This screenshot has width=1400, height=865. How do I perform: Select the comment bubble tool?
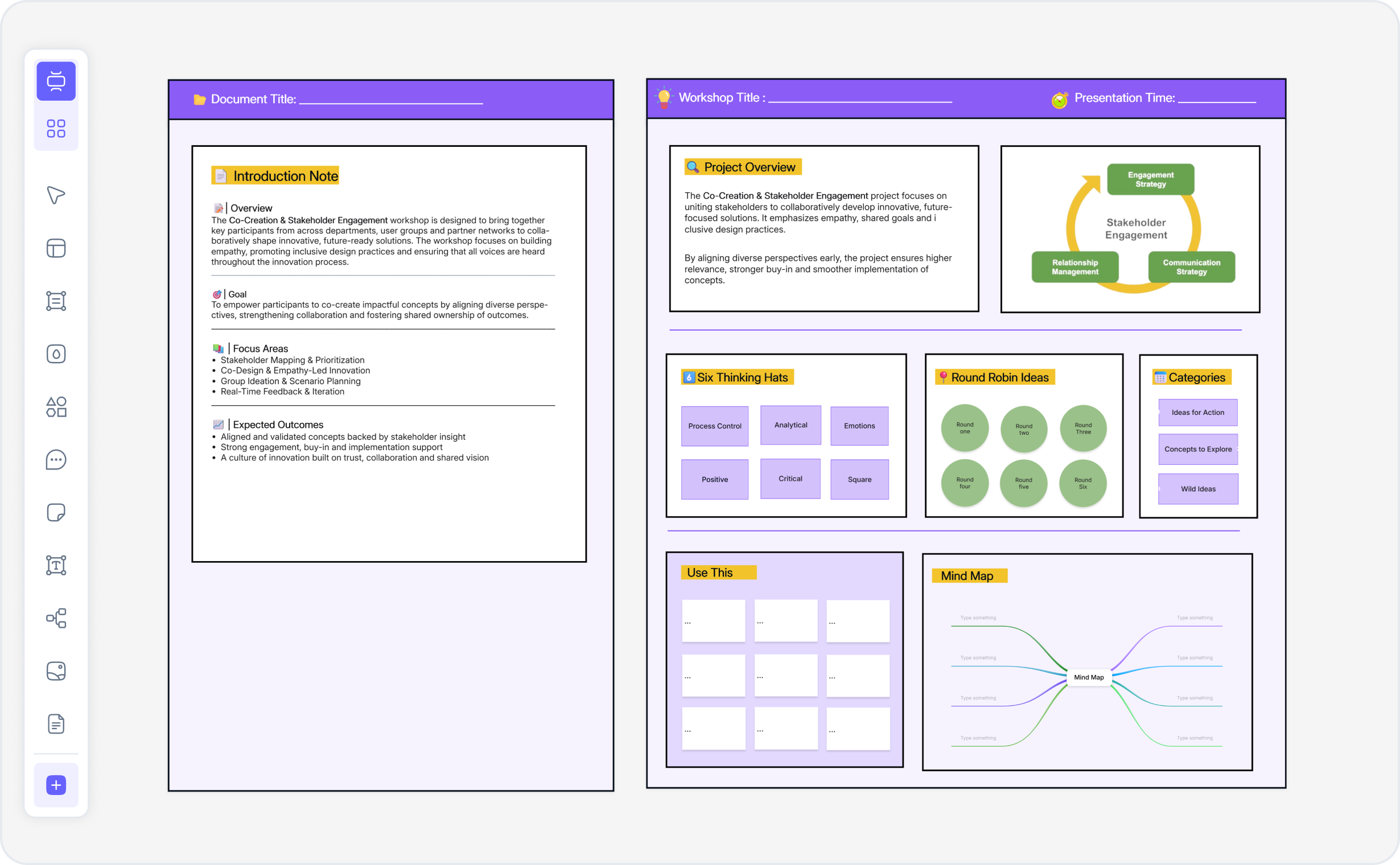click(x=56, y=459)
